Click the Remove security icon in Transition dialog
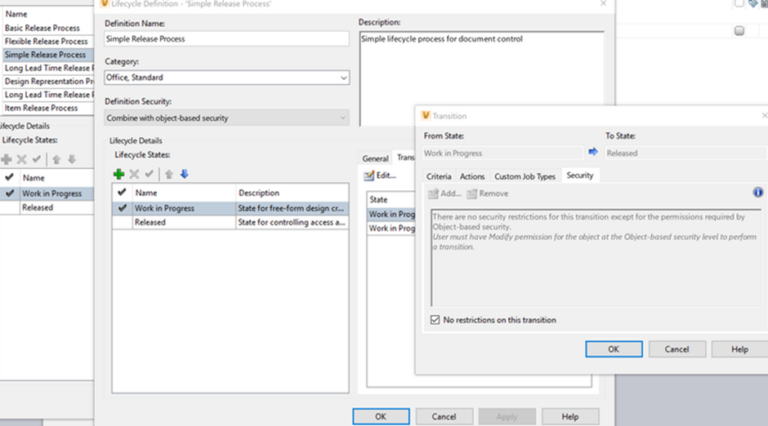This screenshot has height=426, width=768. (x=472, y=194)
